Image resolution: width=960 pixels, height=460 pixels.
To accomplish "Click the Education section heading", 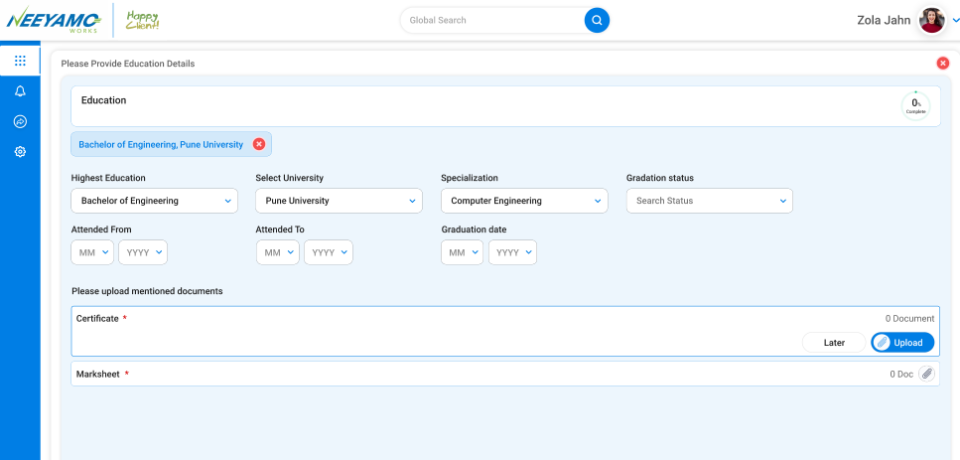I will pos(103,100).
